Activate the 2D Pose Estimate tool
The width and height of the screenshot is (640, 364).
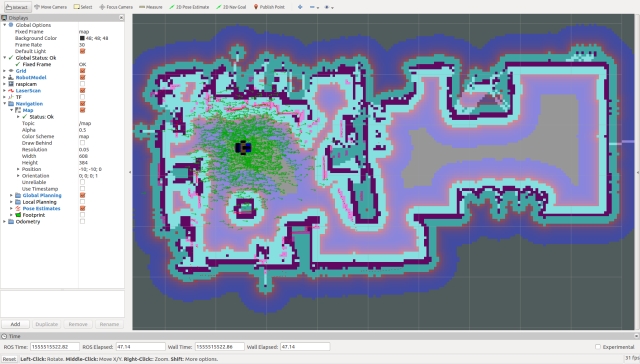point(189,7)
